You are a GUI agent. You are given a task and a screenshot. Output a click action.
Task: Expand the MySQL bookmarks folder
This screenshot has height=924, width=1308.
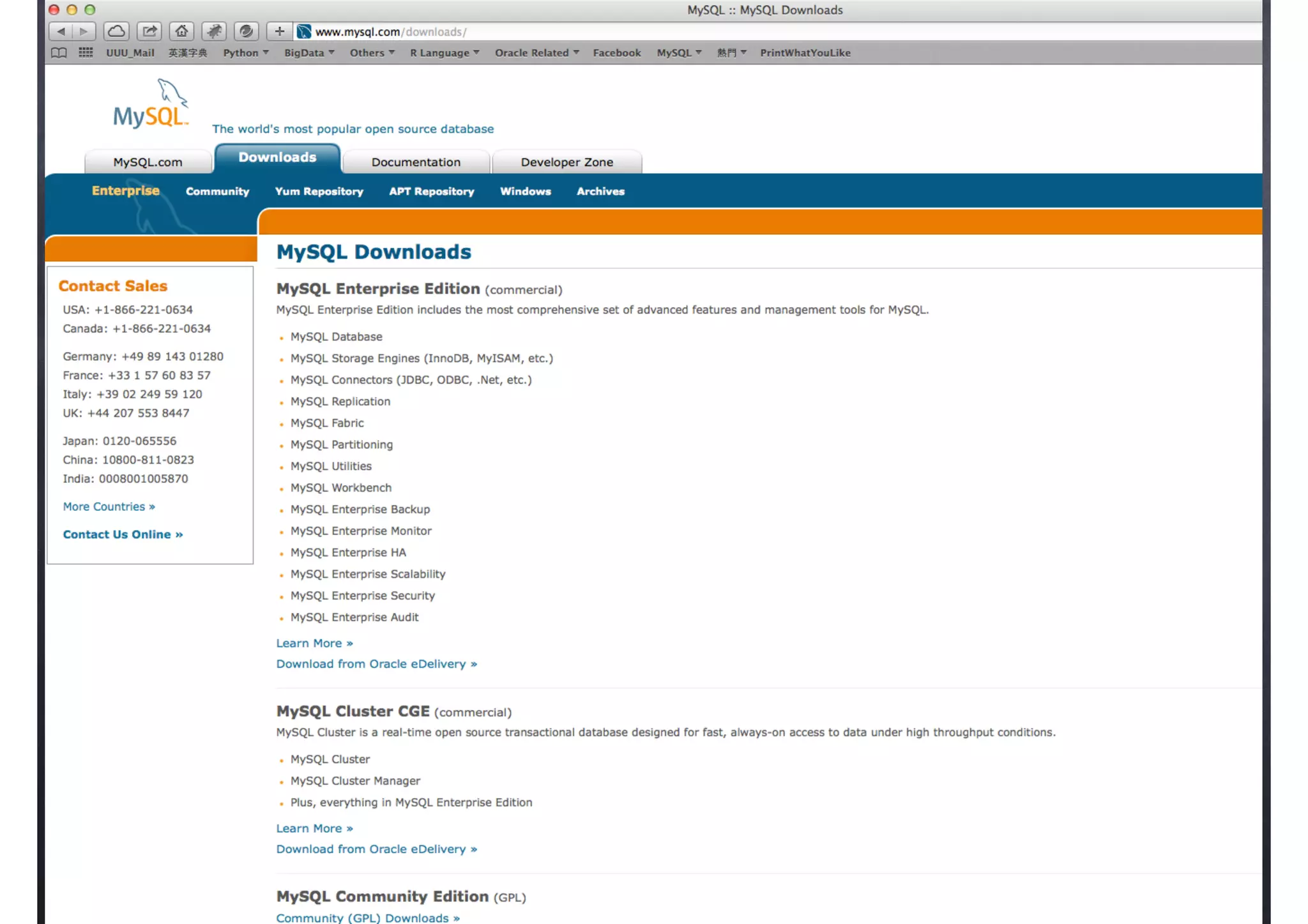coord(679,53)
